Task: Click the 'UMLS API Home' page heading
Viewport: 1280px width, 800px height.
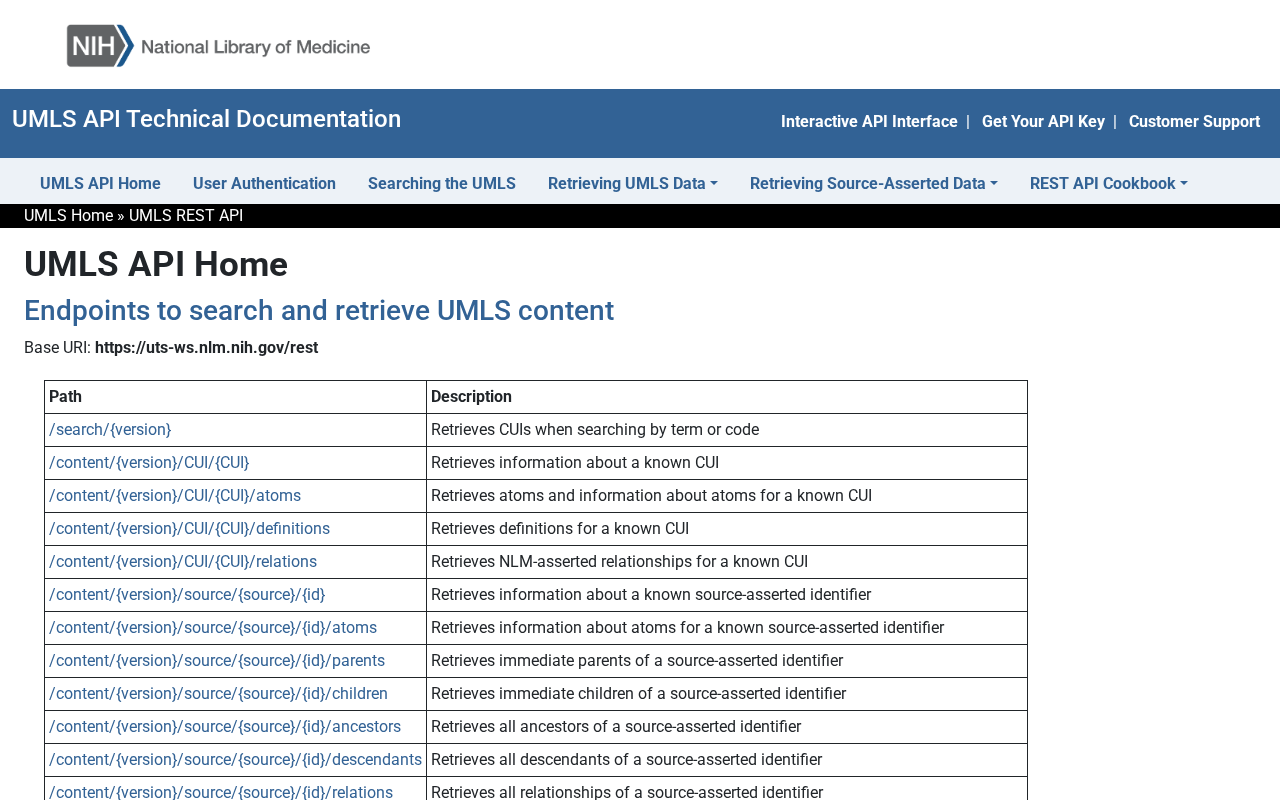Action: point(156,265)
